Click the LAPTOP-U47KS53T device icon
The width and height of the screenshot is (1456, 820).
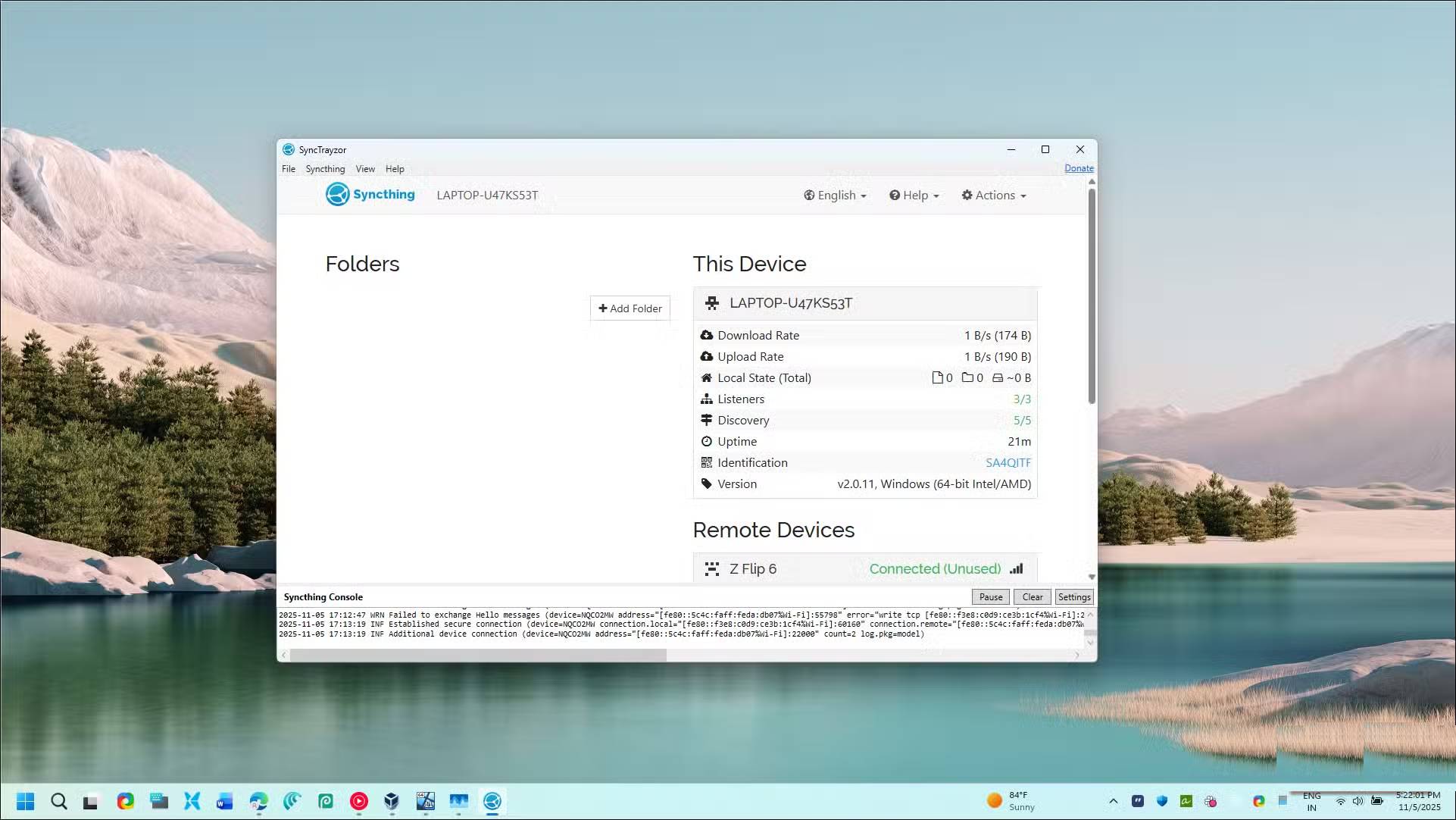pos(712,302)
